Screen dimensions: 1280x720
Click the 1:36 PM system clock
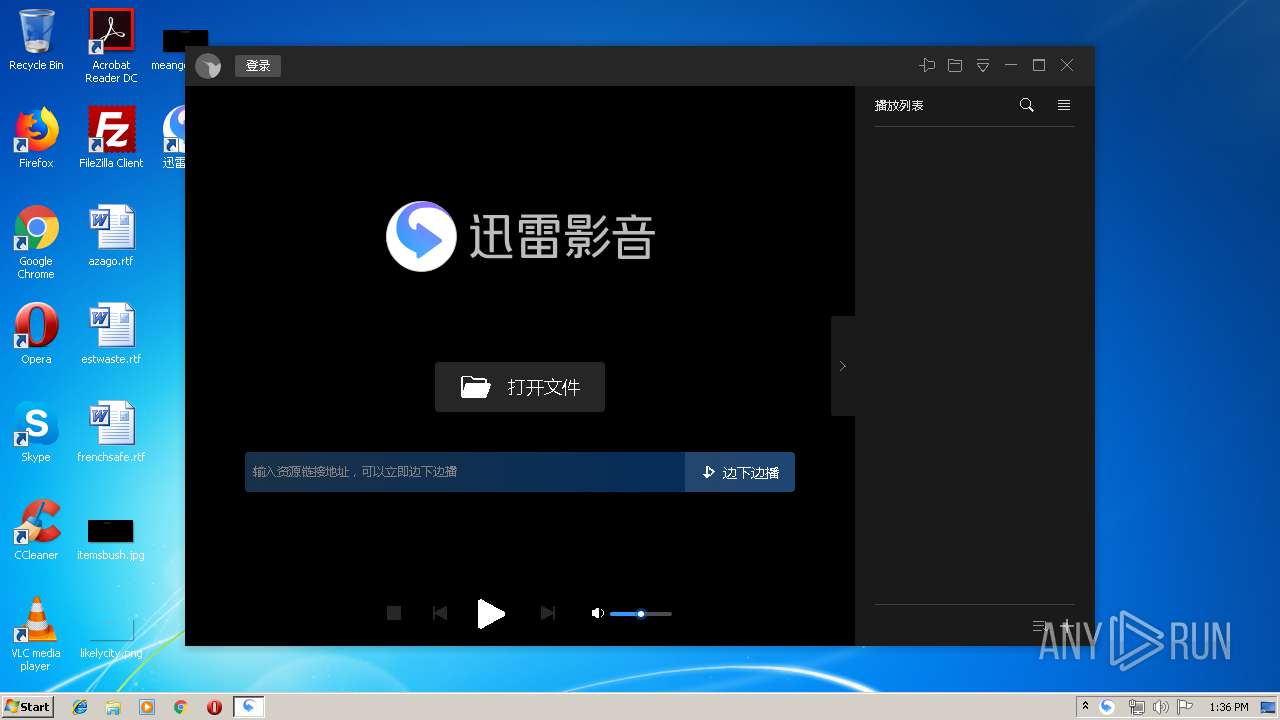point(1228,707)
